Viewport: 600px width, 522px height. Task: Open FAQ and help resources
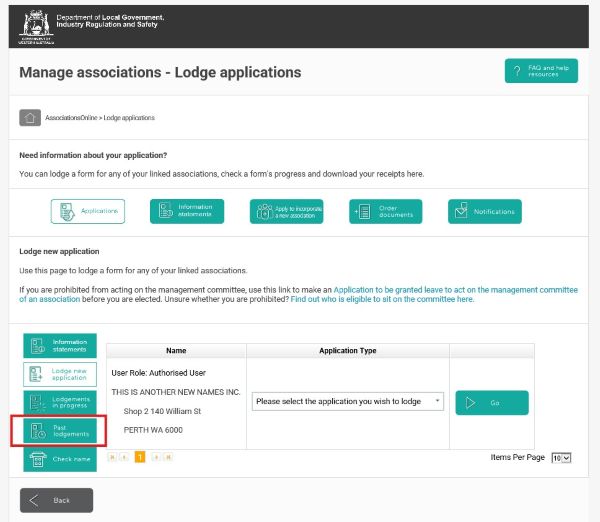(541, 71)
